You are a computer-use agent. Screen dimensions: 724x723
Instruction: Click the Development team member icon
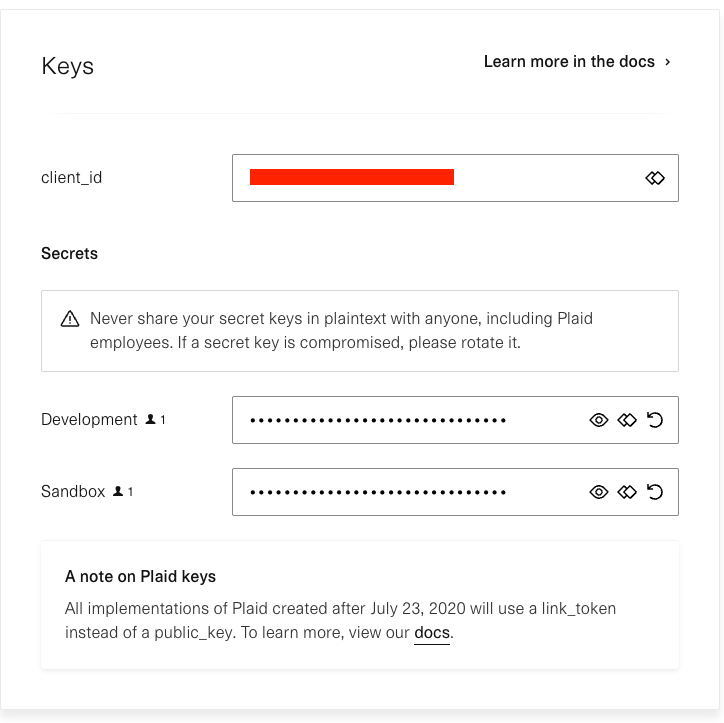point(151,419)
